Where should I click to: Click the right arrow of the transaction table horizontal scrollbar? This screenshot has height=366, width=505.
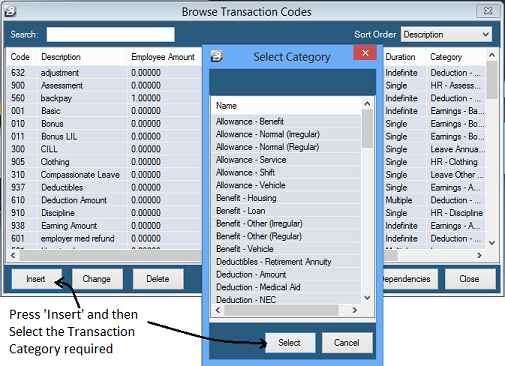479,255
